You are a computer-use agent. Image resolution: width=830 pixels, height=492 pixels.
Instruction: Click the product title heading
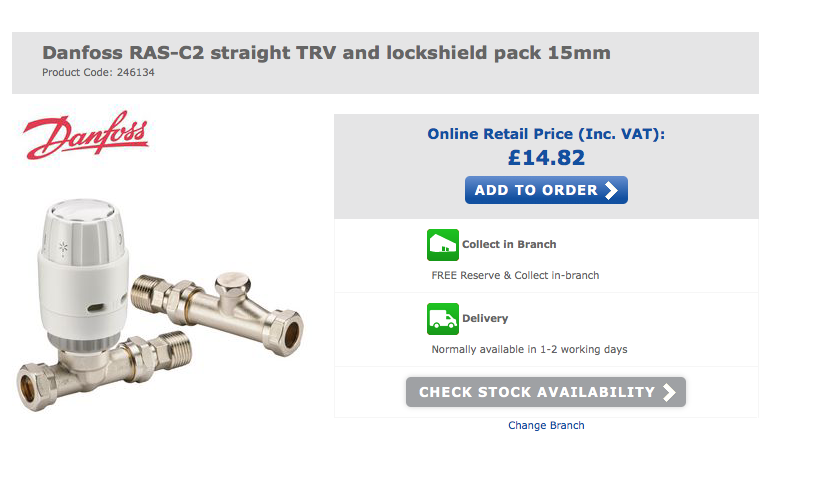[327, 53]
